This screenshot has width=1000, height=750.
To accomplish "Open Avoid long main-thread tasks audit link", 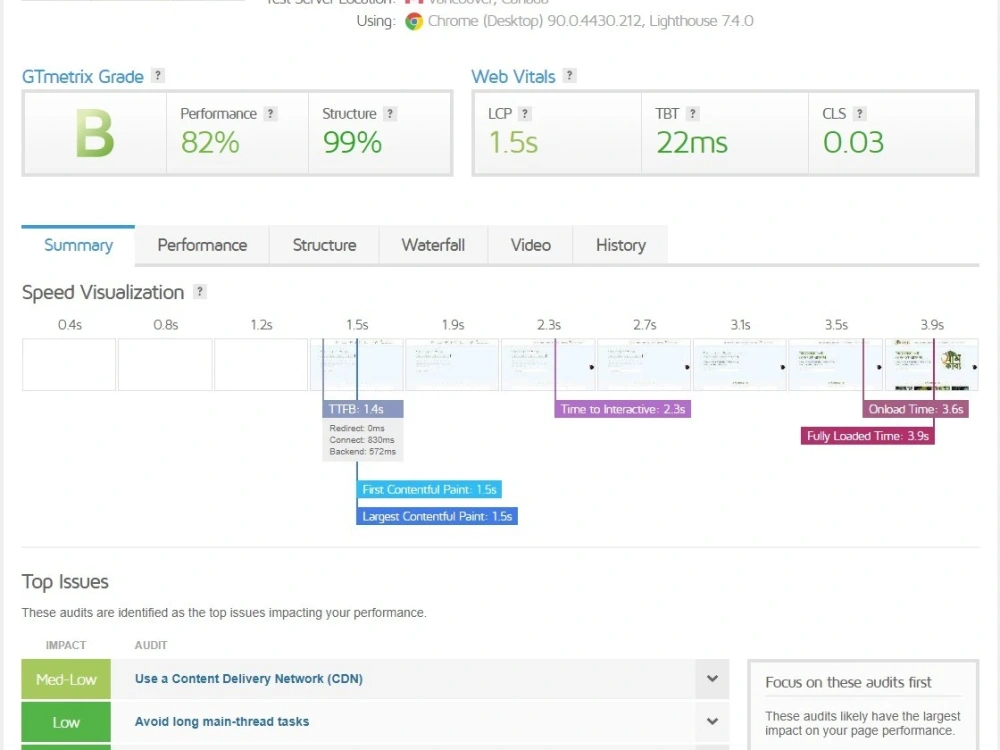I will click(222, 721).
